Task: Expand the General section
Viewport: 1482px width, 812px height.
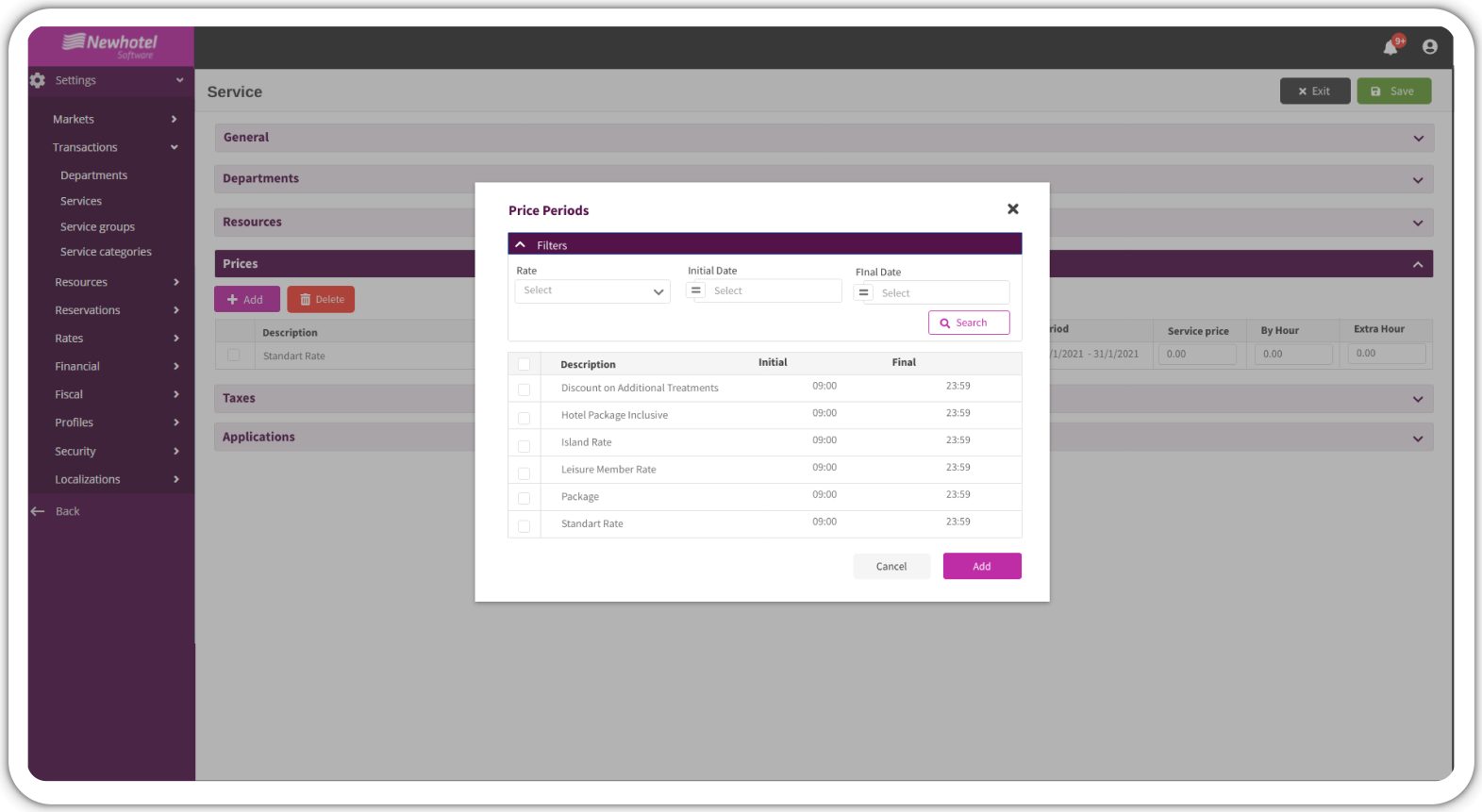Action: 824,138
